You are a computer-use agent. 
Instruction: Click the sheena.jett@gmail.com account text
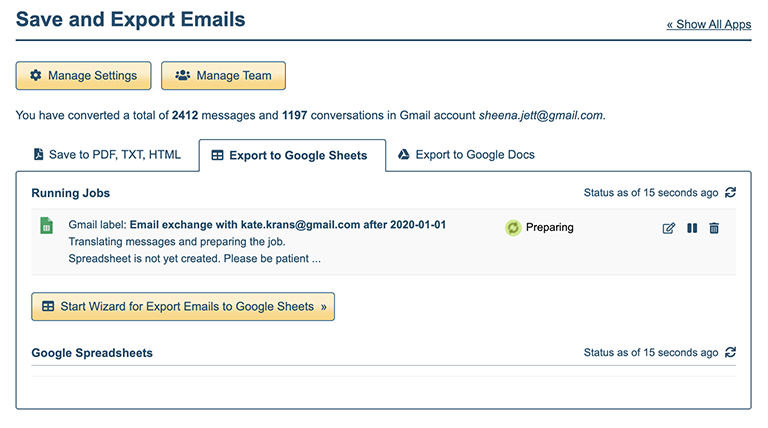541,116
